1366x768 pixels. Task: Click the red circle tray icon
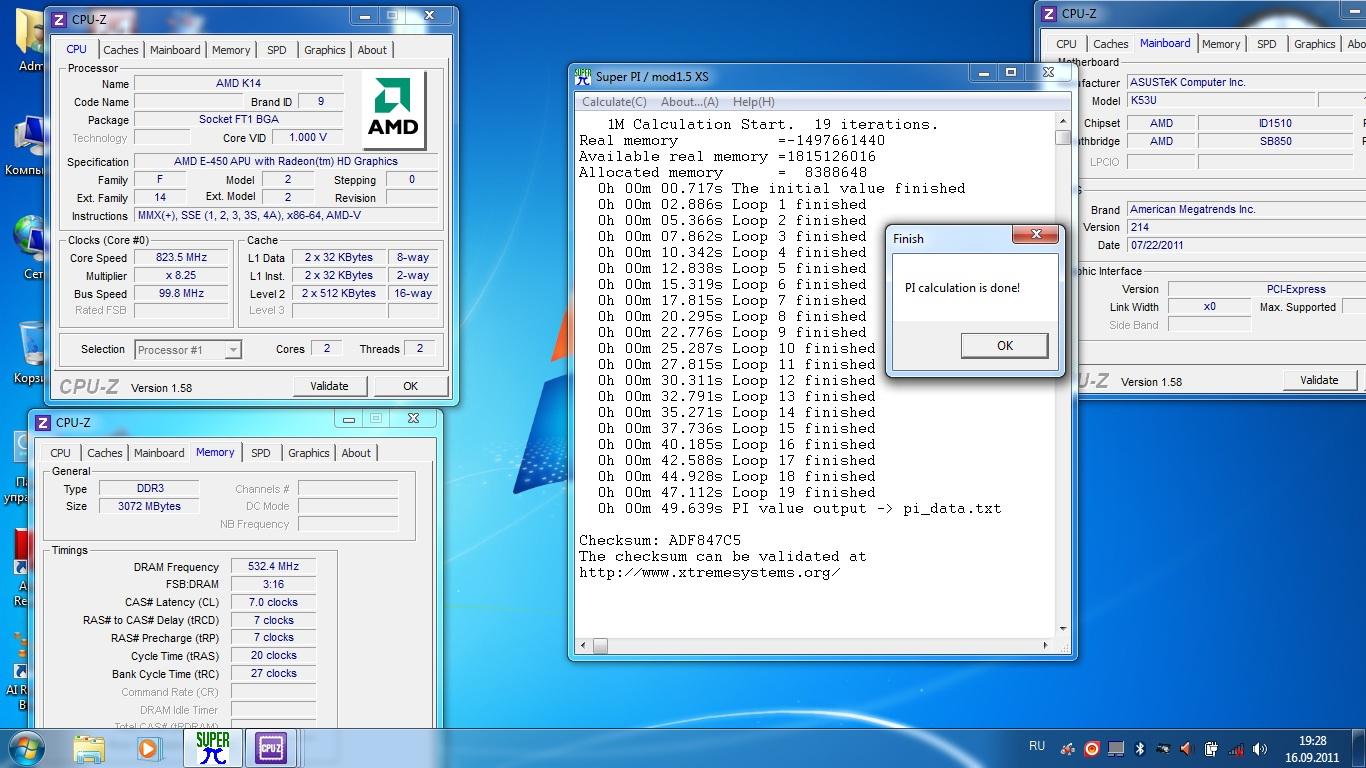[x=1092, y=748]
